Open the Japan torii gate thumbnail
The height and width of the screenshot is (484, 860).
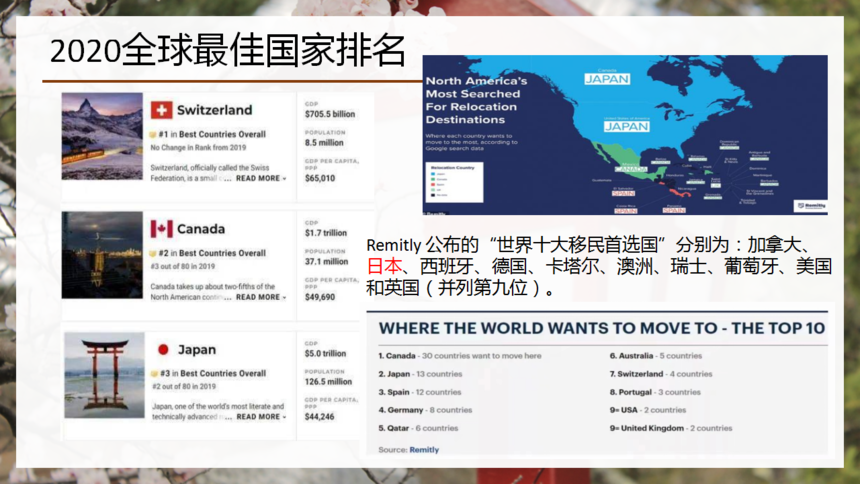click(104, 375)
